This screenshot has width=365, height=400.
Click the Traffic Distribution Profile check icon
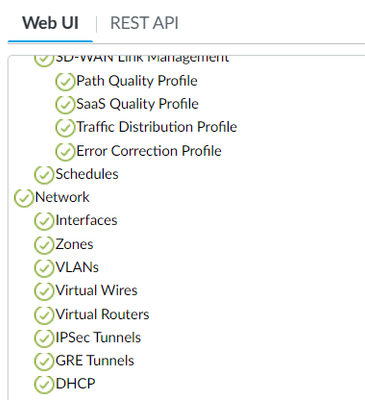(x=65, y=128)
